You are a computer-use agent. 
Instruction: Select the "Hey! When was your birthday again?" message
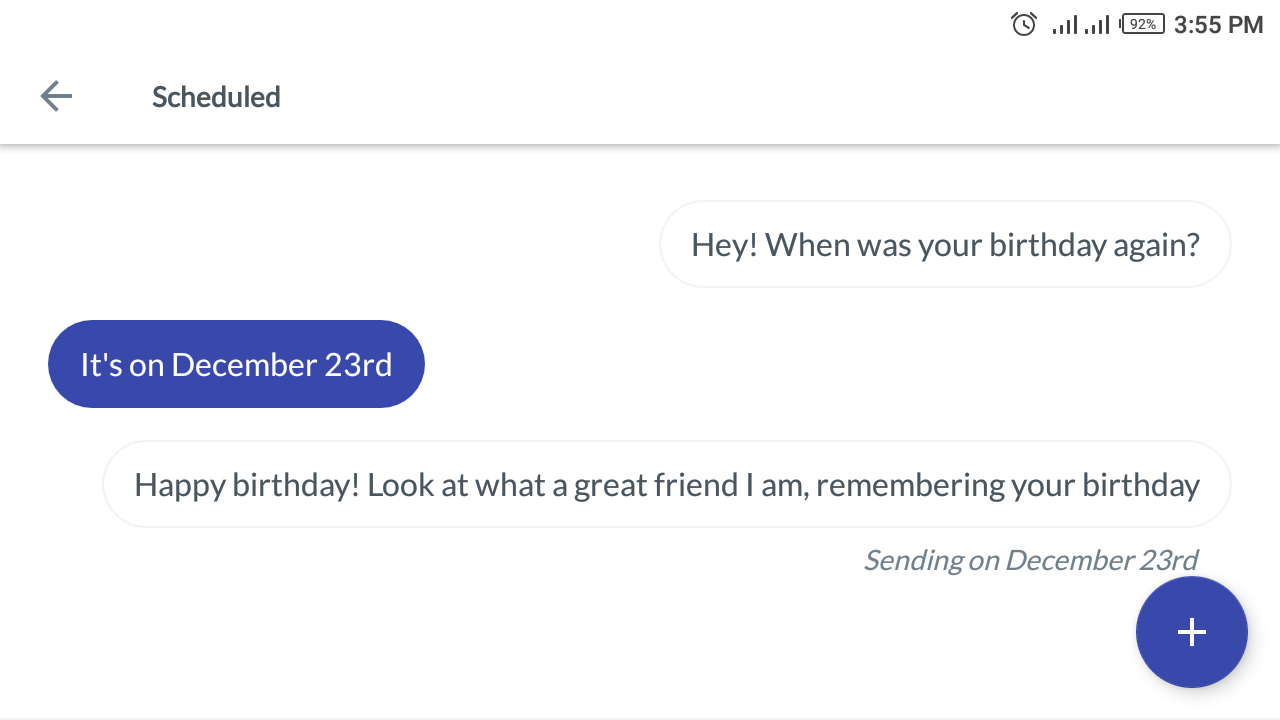[x=945, y=244]
